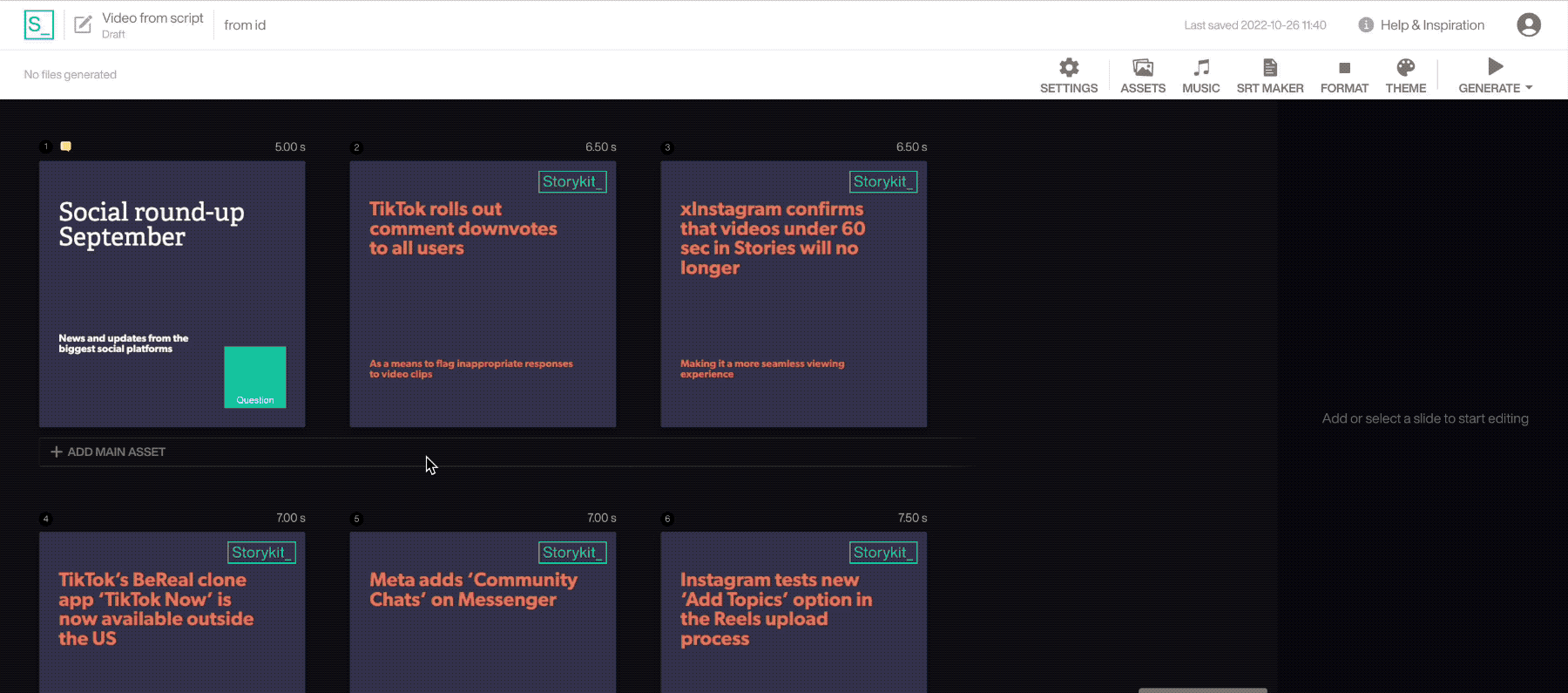Edit the 'Video from script' project title
The width and height of the screenshot is (1568, 693).
[152, 18]
